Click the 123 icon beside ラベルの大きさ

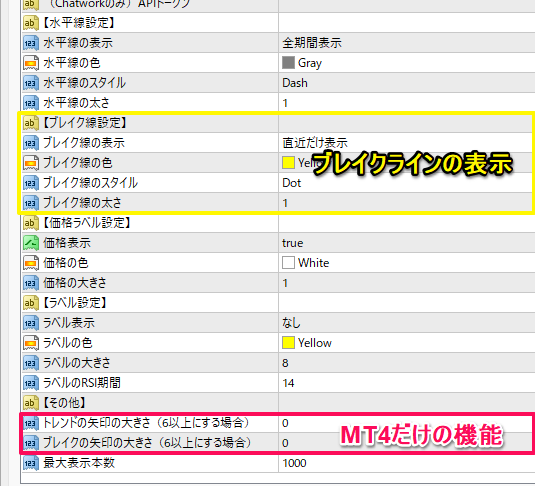point(30,363)
